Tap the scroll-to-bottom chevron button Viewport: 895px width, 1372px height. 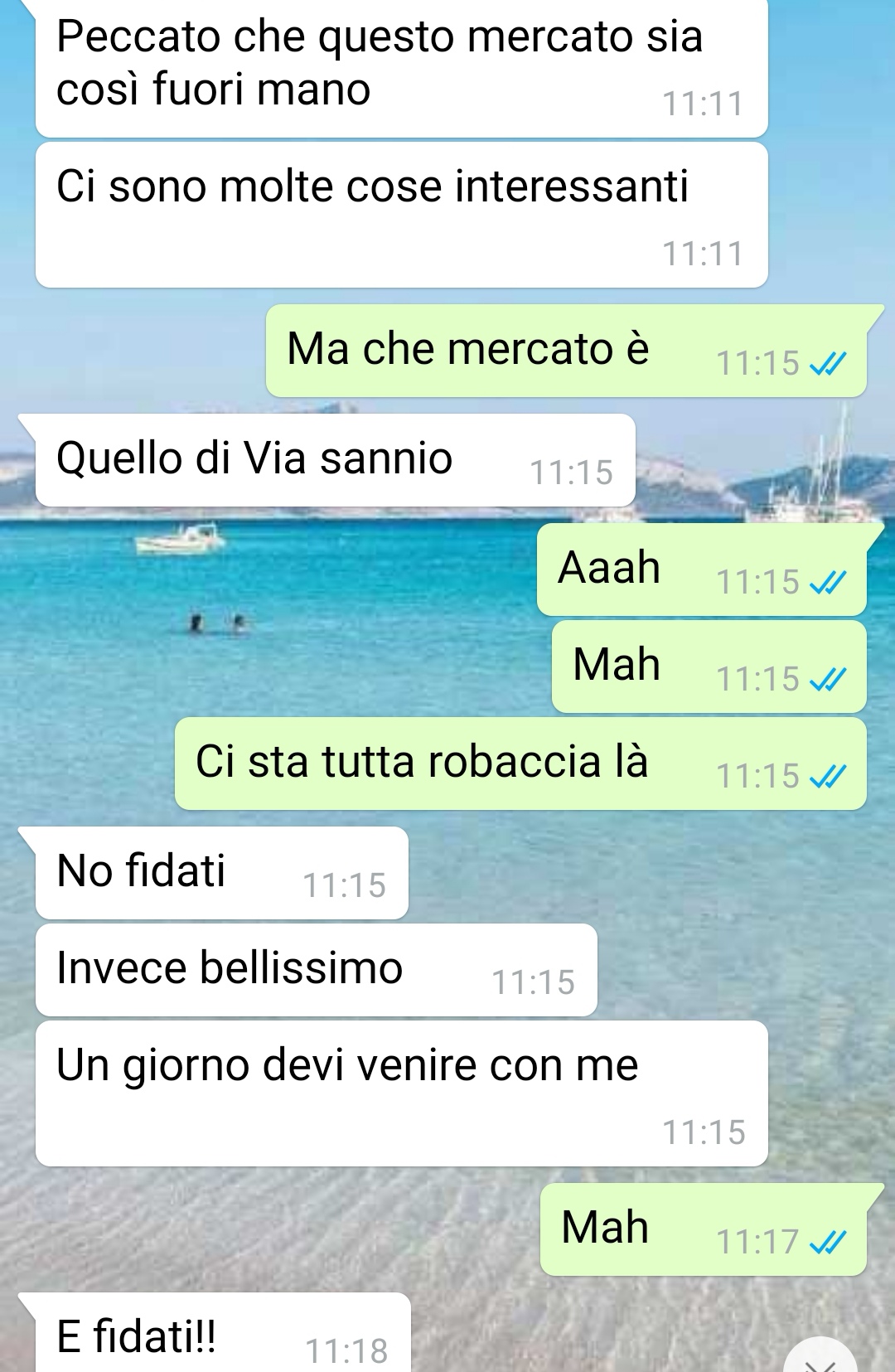coord(820,1355)
